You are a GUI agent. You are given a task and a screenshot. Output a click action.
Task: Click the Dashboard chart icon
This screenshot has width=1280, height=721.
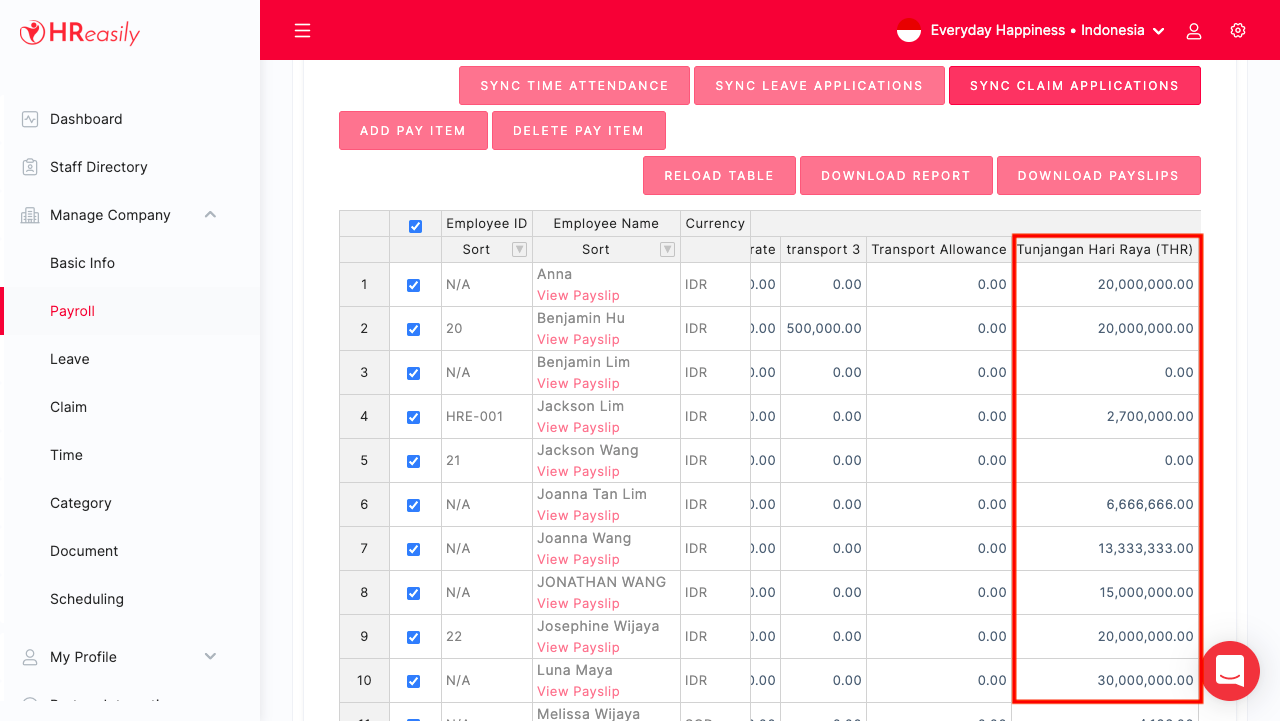coord(30,119)
